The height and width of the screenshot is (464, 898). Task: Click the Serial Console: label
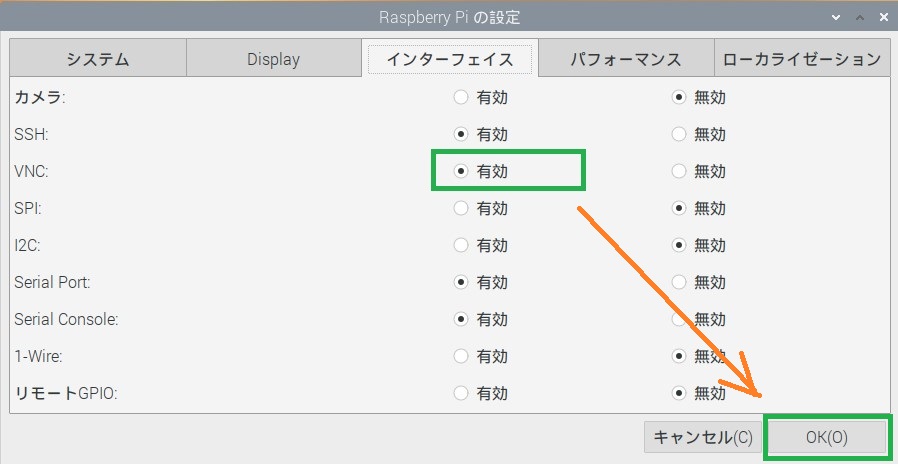(x=66, y=319)
